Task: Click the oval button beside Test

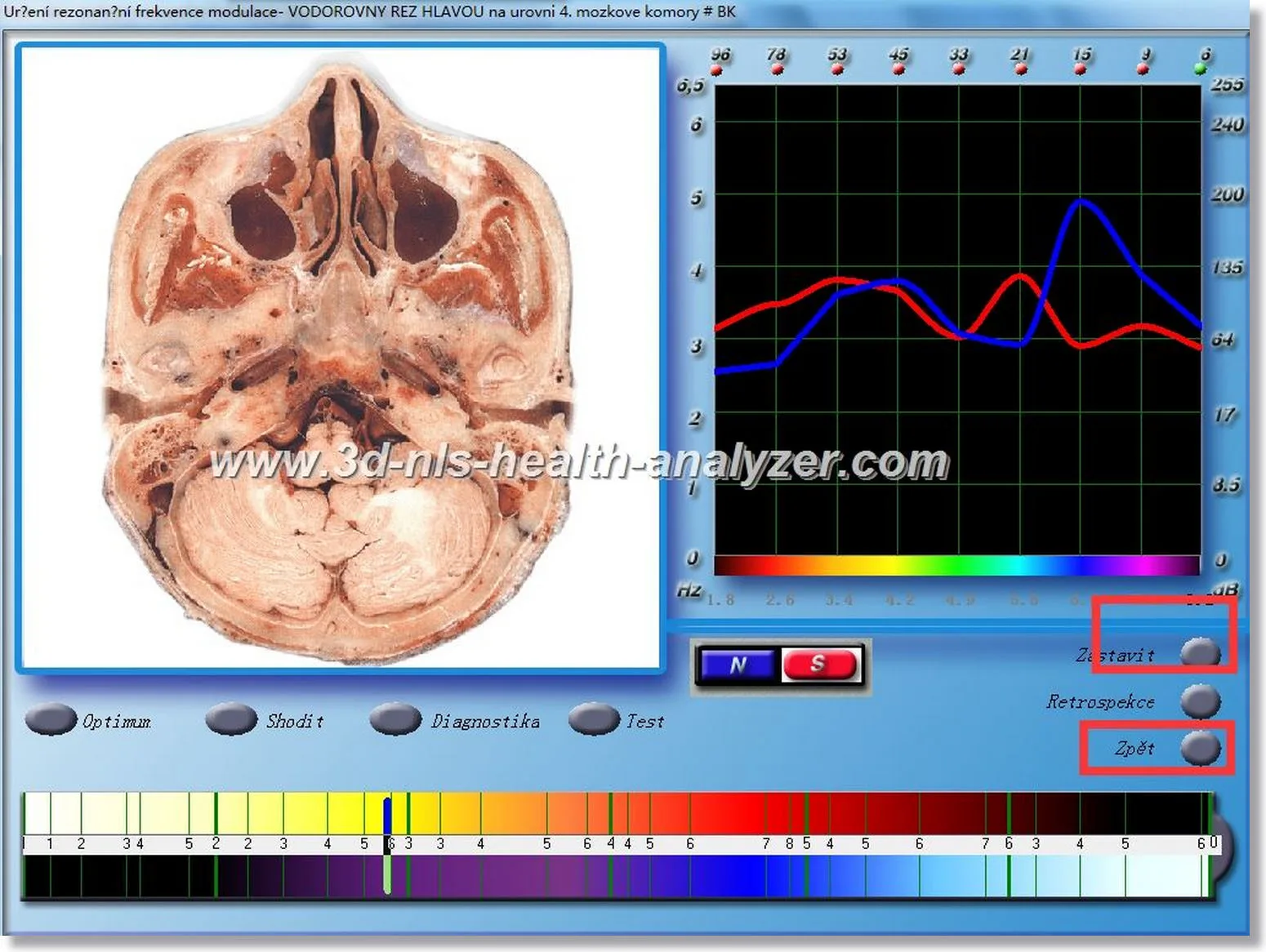Action: coord(594,719)
